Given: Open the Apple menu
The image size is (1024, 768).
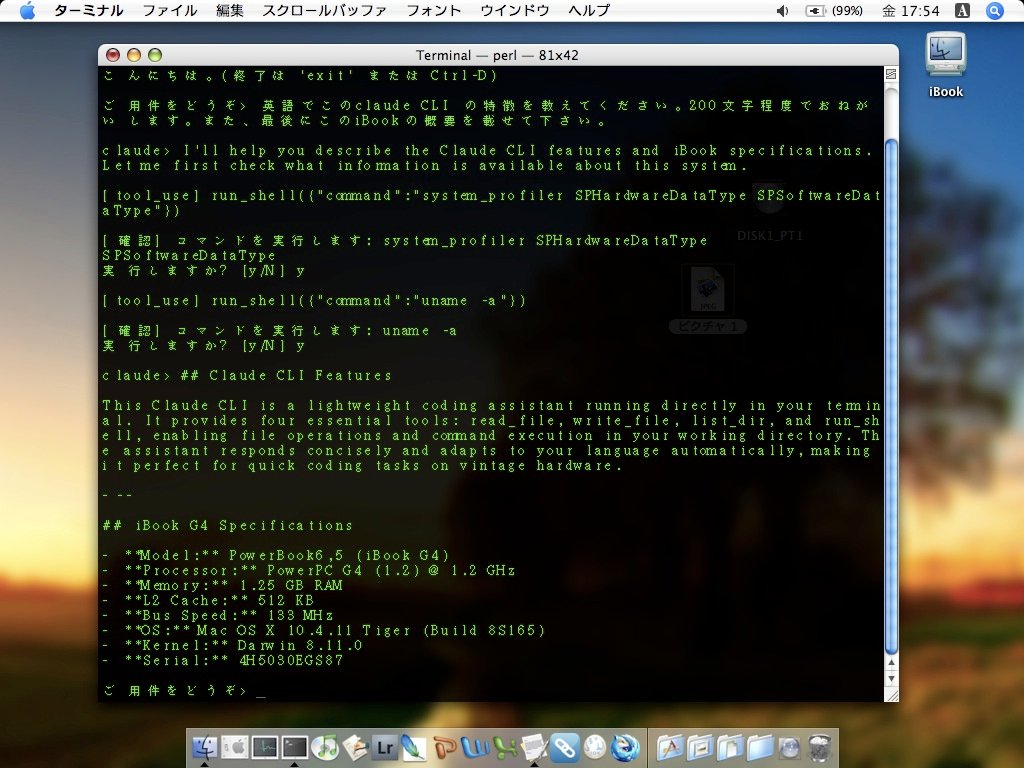Looking at the screenshot, I should (x=27, y=10).
